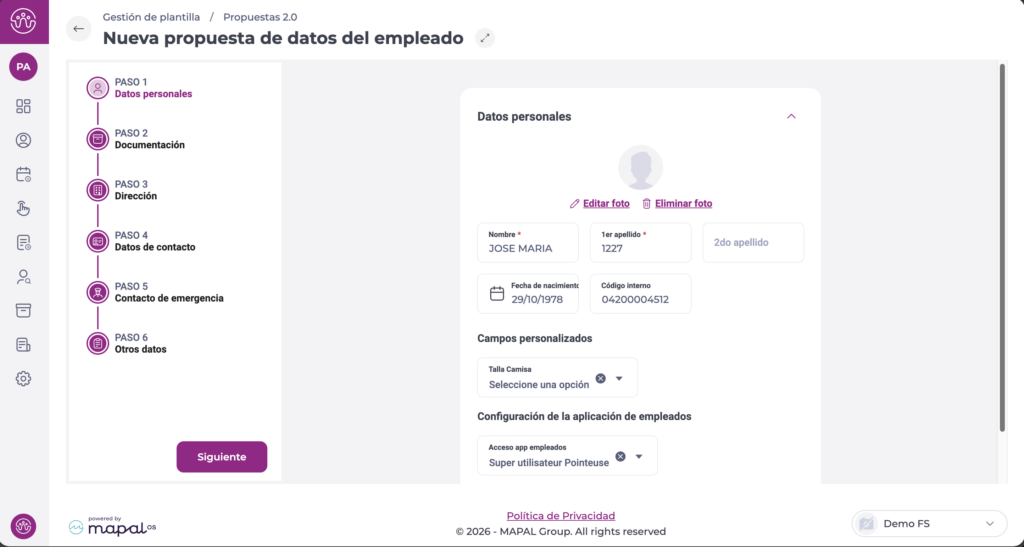The image size is (1024, 547).
Task: Click the back arrow button
Action: [78, 29]
